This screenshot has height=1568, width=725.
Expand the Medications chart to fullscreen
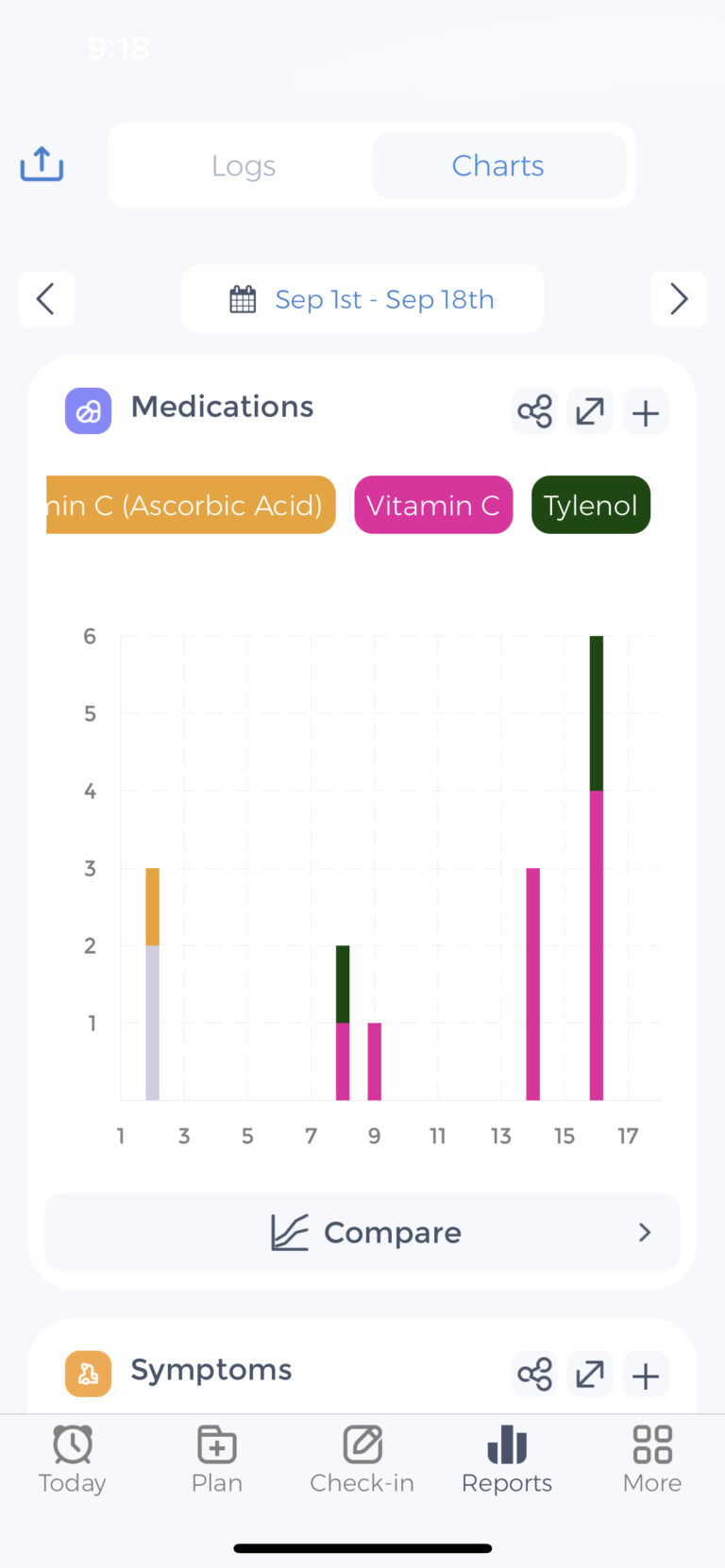(590, 411)
